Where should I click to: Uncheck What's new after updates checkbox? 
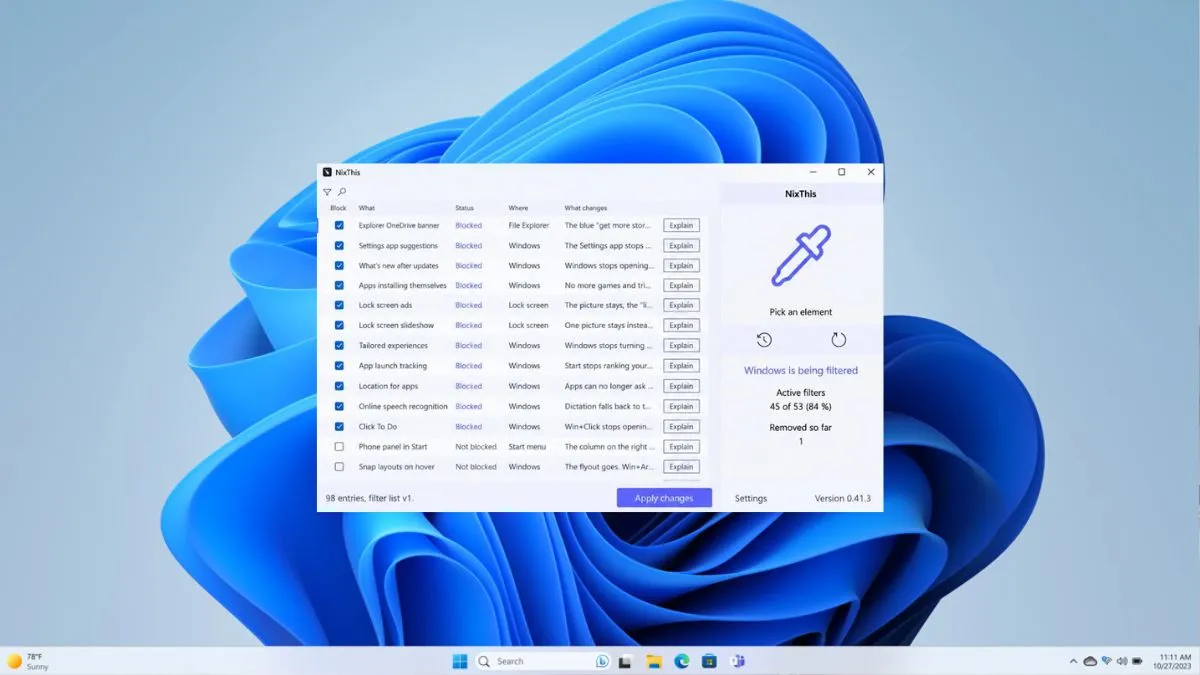point(339,266)
